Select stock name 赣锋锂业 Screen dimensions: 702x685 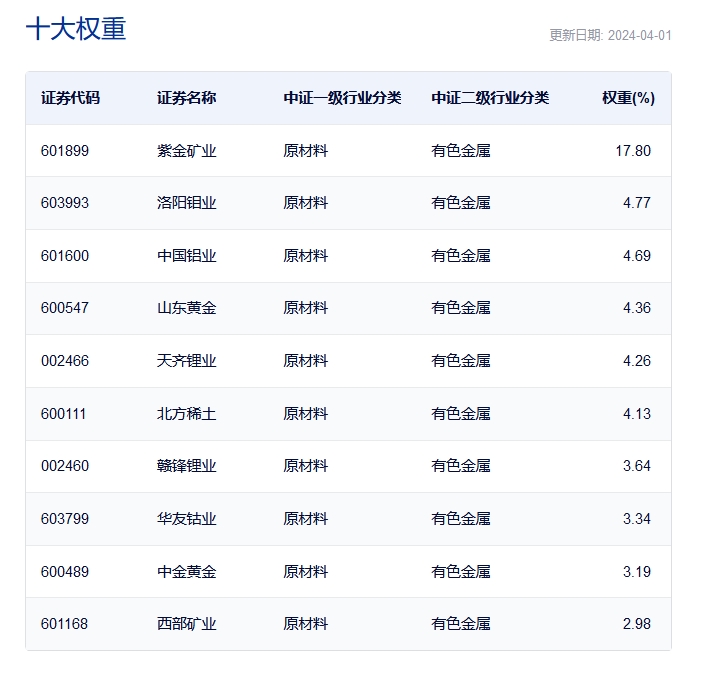pyautogui.click(x=187, y=466)
